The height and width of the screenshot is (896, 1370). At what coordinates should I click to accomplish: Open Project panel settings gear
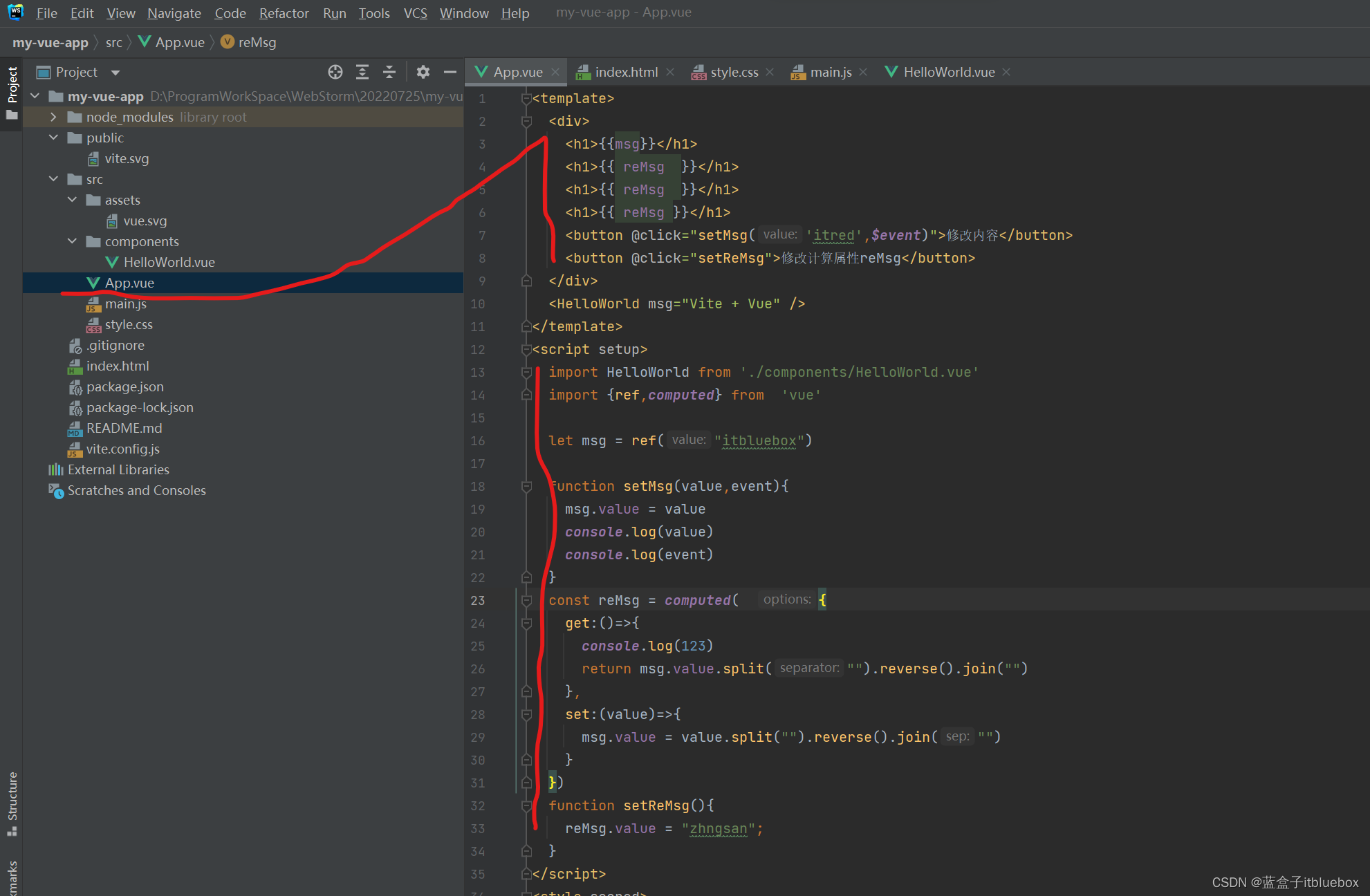tap(423, 72)
